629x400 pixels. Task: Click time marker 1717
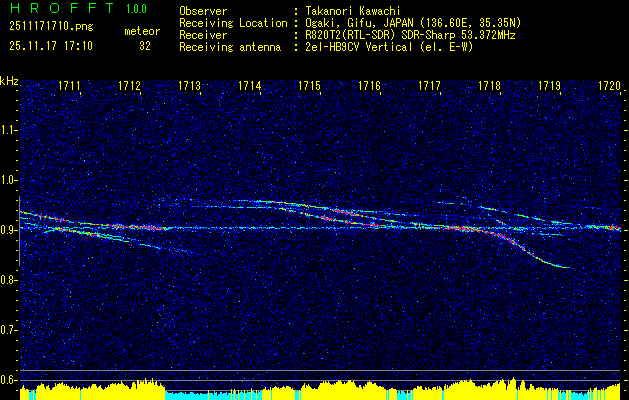click(430, 85)
